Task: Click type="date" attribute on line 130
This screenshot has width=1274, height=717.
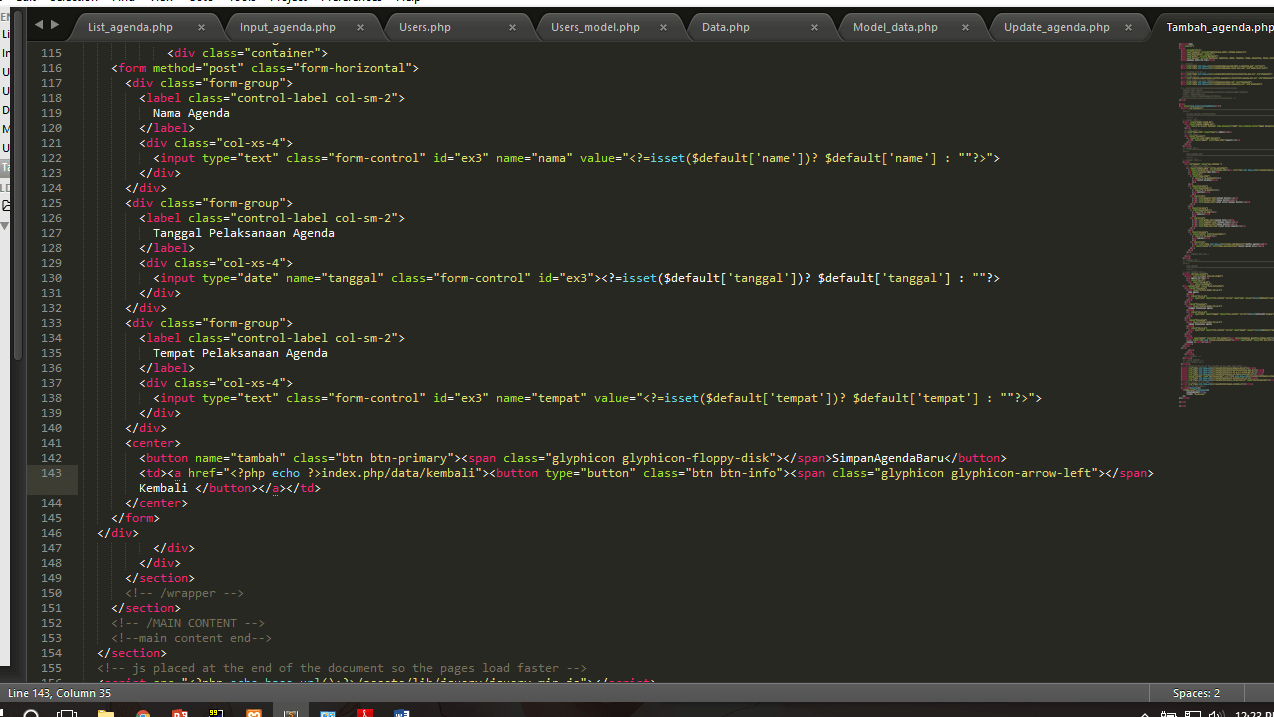Action: [240, 278]
